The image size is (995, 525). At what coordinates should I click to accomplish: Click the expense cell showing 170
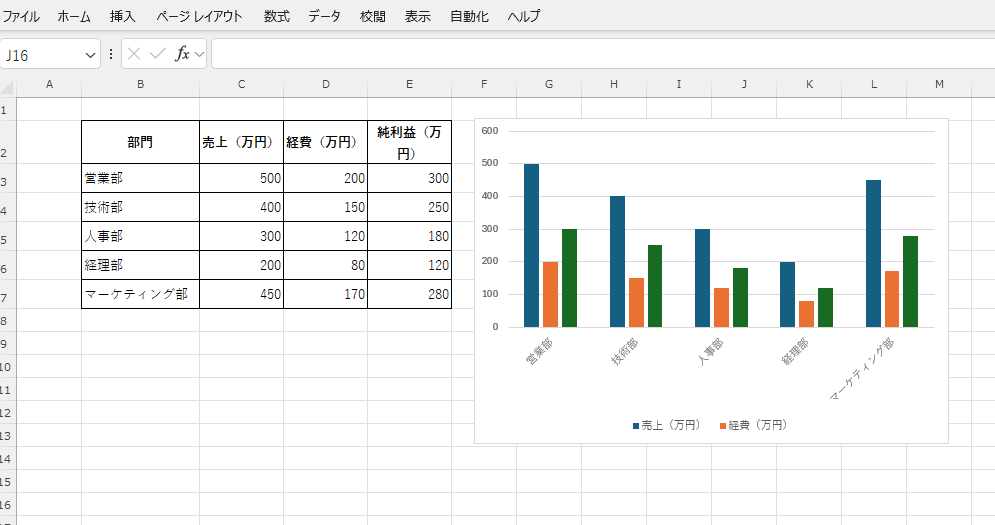pyautogui.click(x=326, y=294)
